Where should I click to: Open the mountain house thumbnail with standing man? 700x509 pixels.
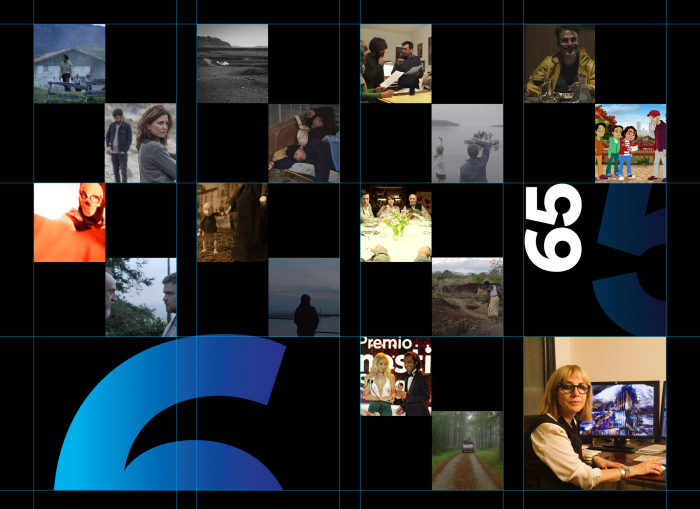69,63
